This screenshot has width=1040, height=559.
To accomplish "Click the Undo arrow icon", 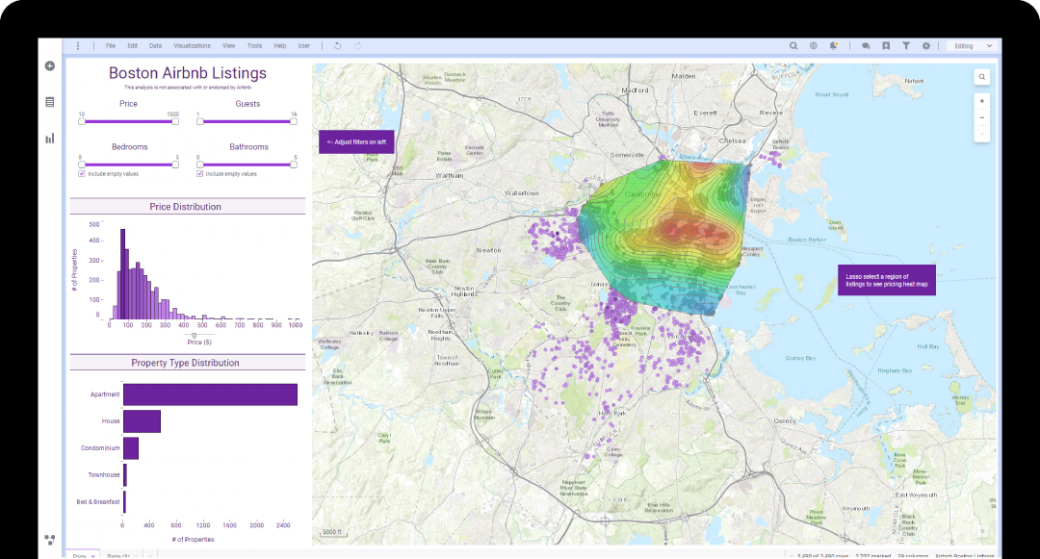I will click(x=338, y=46).
